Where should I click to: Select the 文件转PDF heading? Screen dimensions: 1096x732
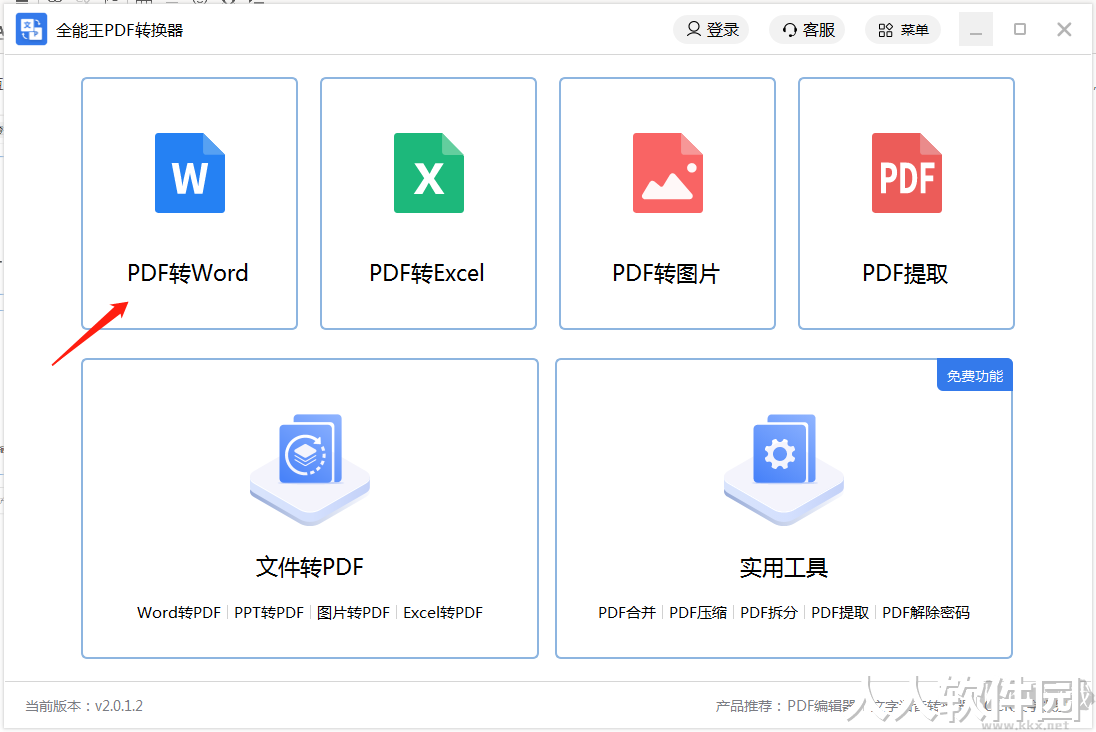[310, 567]
